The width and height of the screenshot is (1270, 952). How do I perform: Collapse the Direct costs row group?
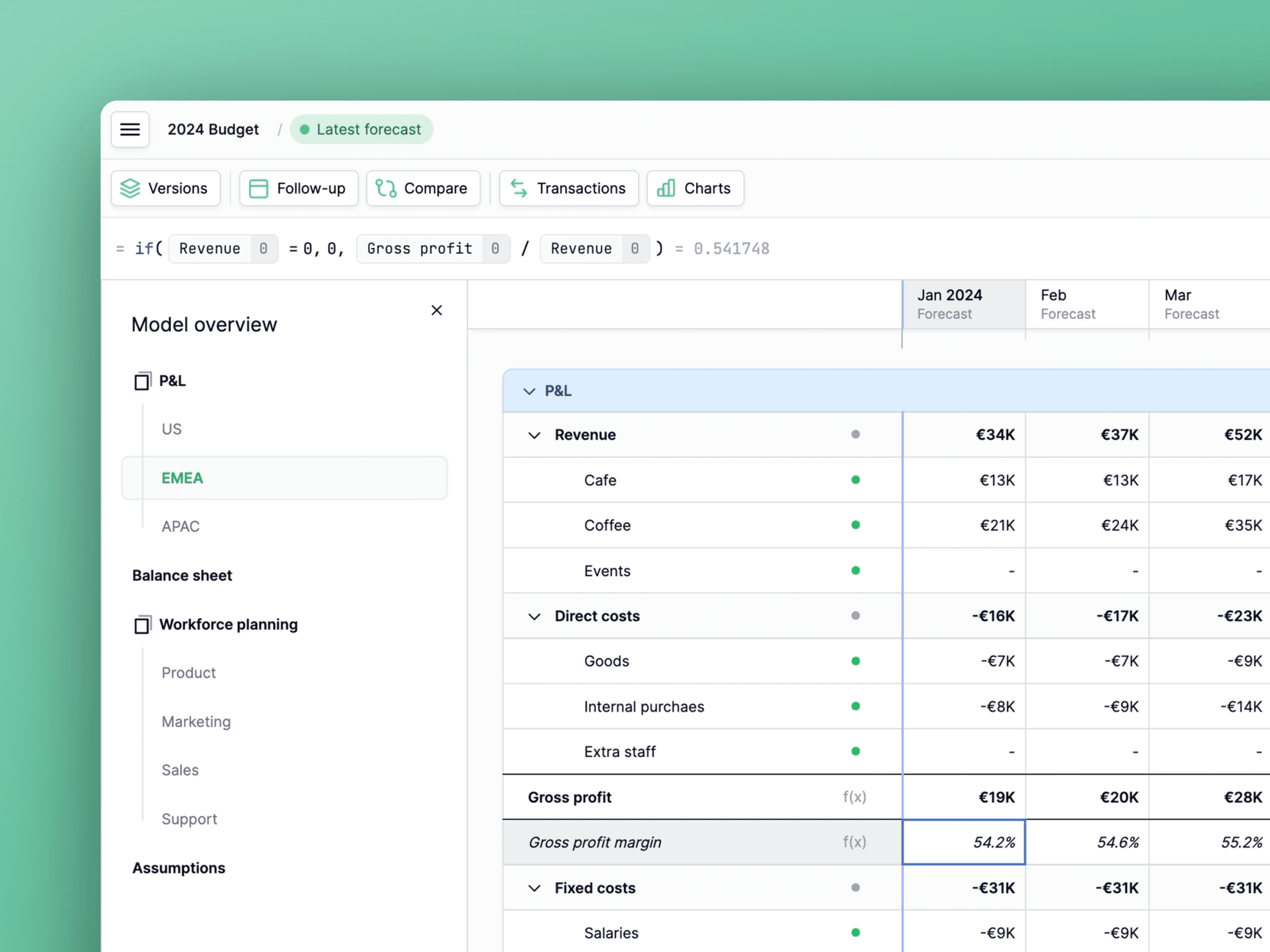coord(534,617)
